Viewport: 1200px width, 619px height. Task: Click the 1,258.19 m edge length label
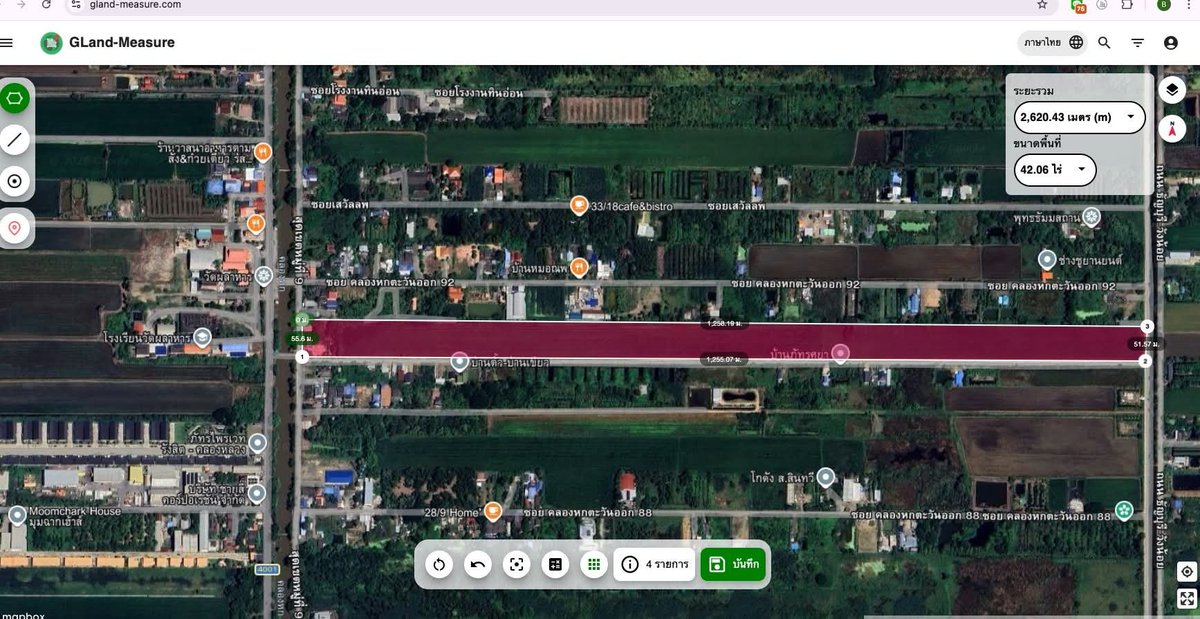coord(723,323)
